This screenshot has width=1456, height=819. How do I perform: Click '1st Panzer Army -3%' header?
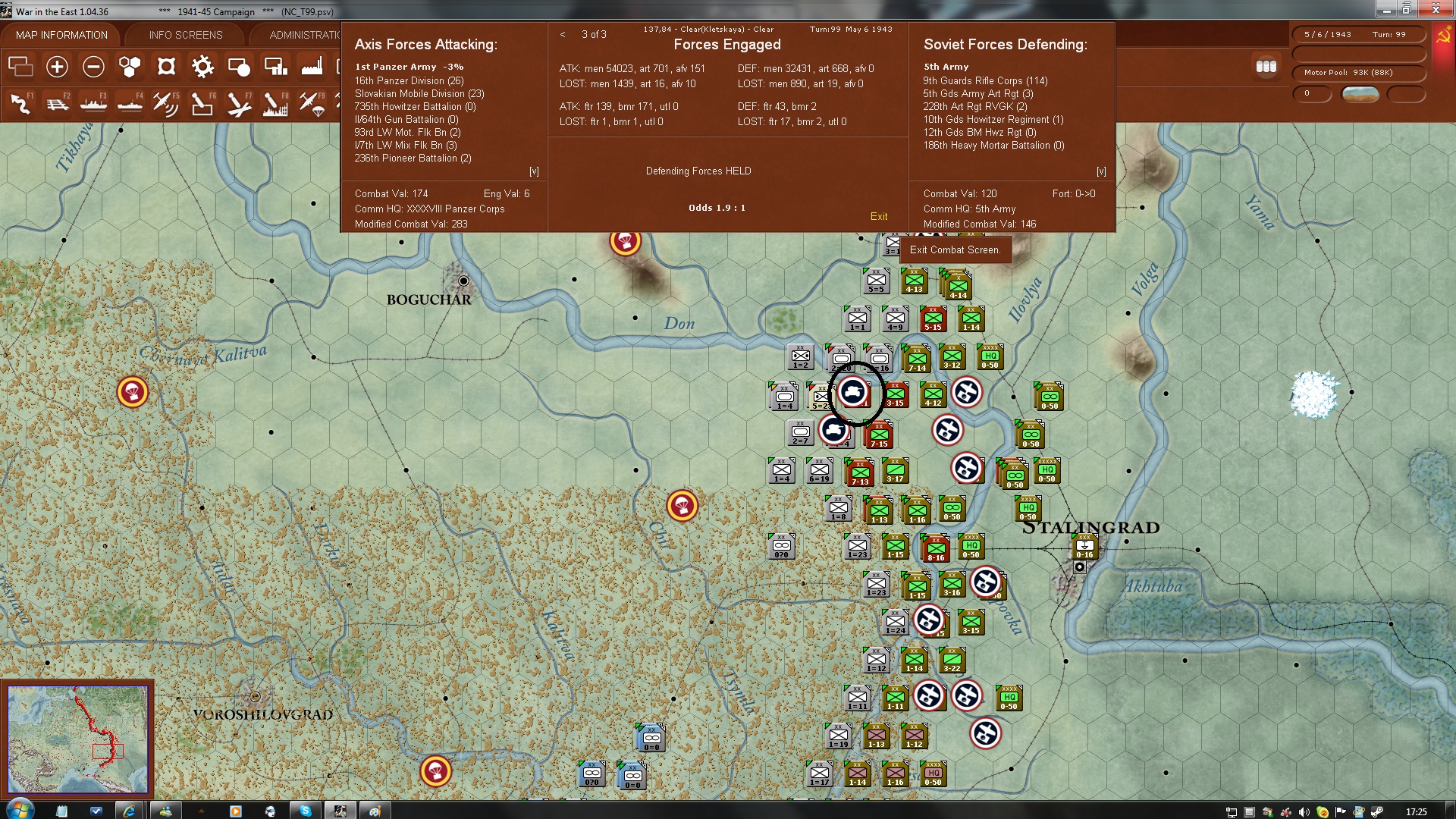[x=409, y=67]
